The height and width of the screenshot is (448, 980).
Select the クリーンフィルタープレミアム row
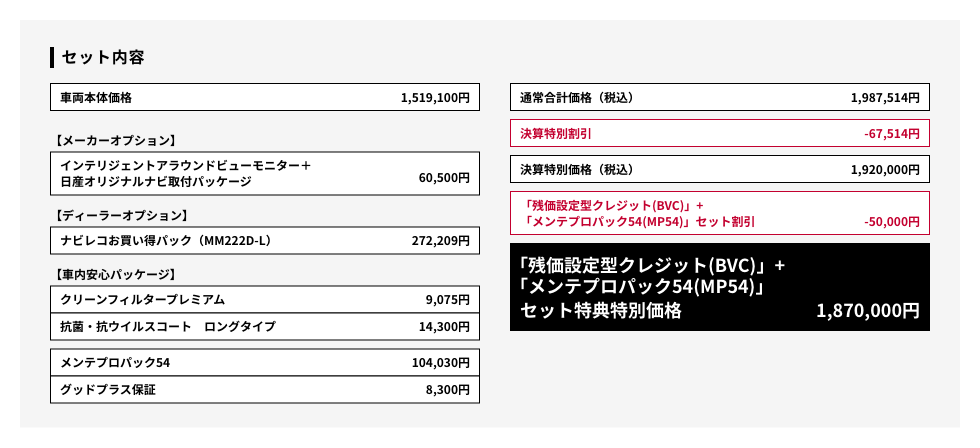point(265,299)
